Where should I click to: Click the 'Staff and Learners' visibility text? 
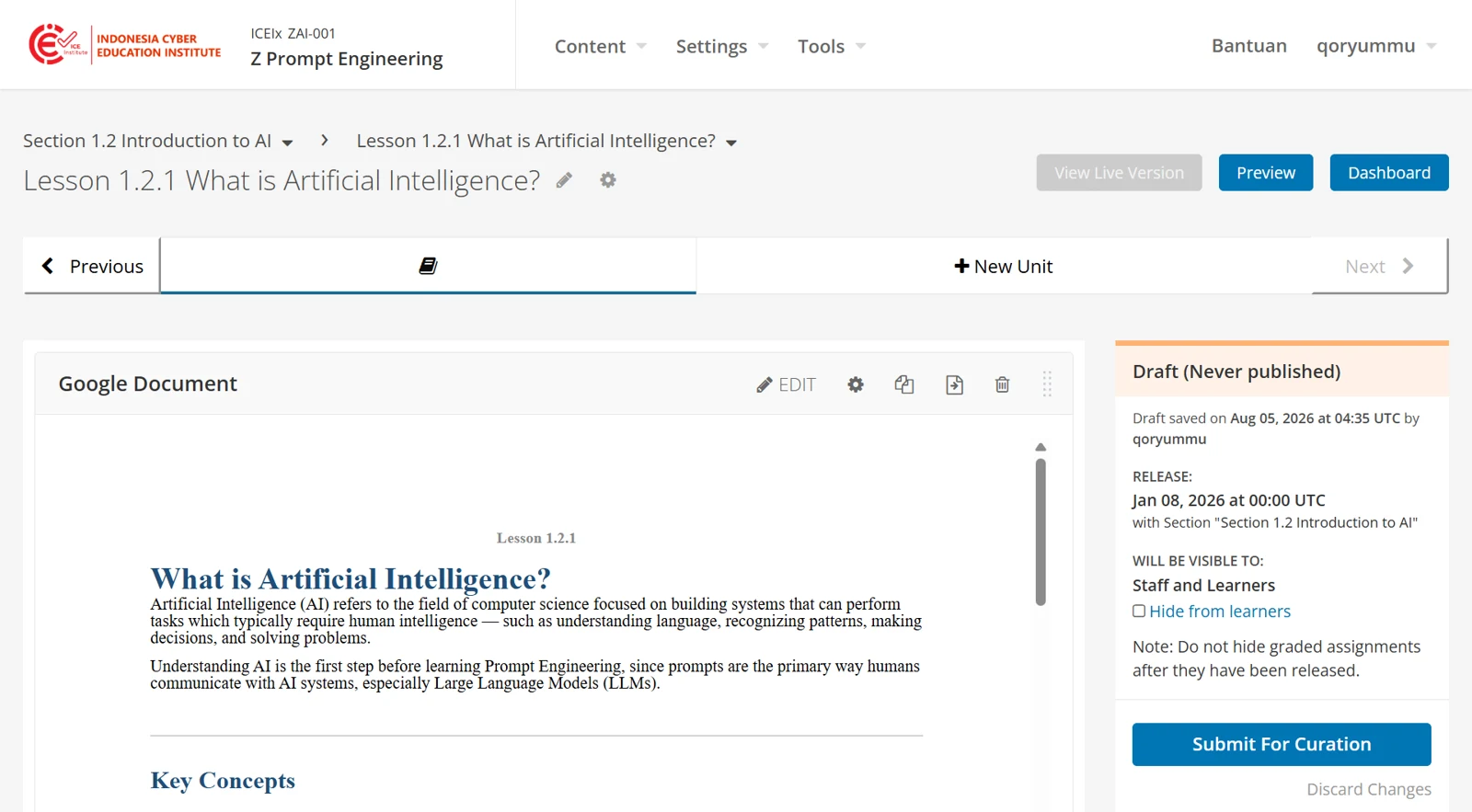tap(1203, 585)
